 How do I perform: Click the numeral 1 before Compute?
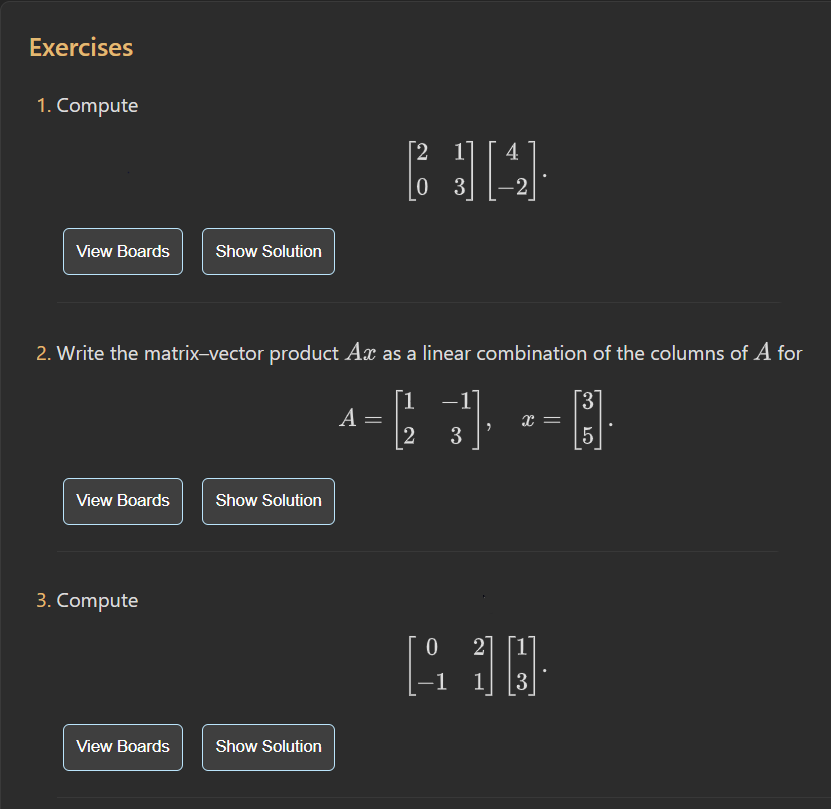[42, 105]
